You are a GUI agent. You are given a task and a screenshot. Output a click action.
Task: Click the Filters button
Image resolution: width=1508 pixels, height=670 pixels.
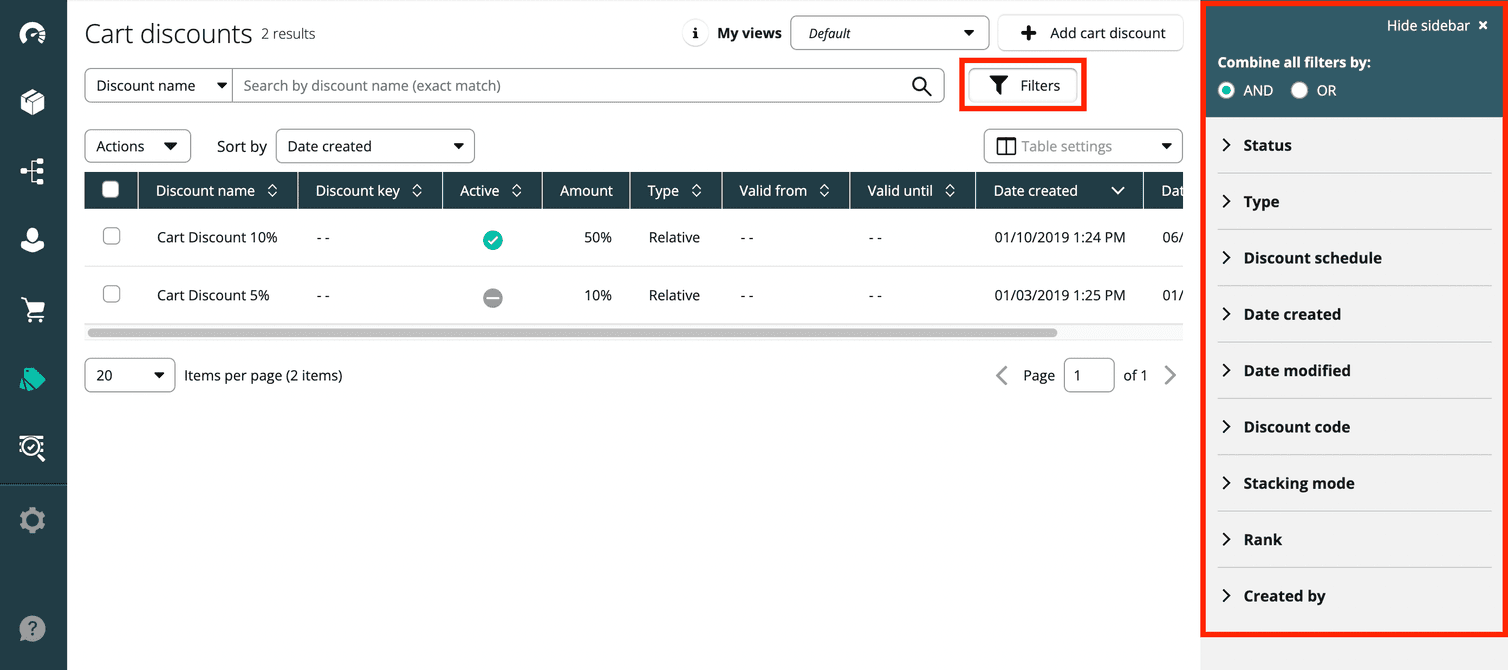(x=1023, y=86)
